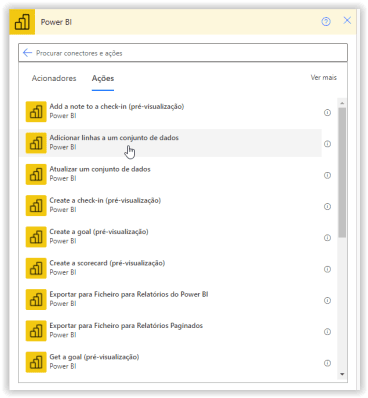
Task: Show info for Adicionar linhas a um conjunto
Action: 327,144
